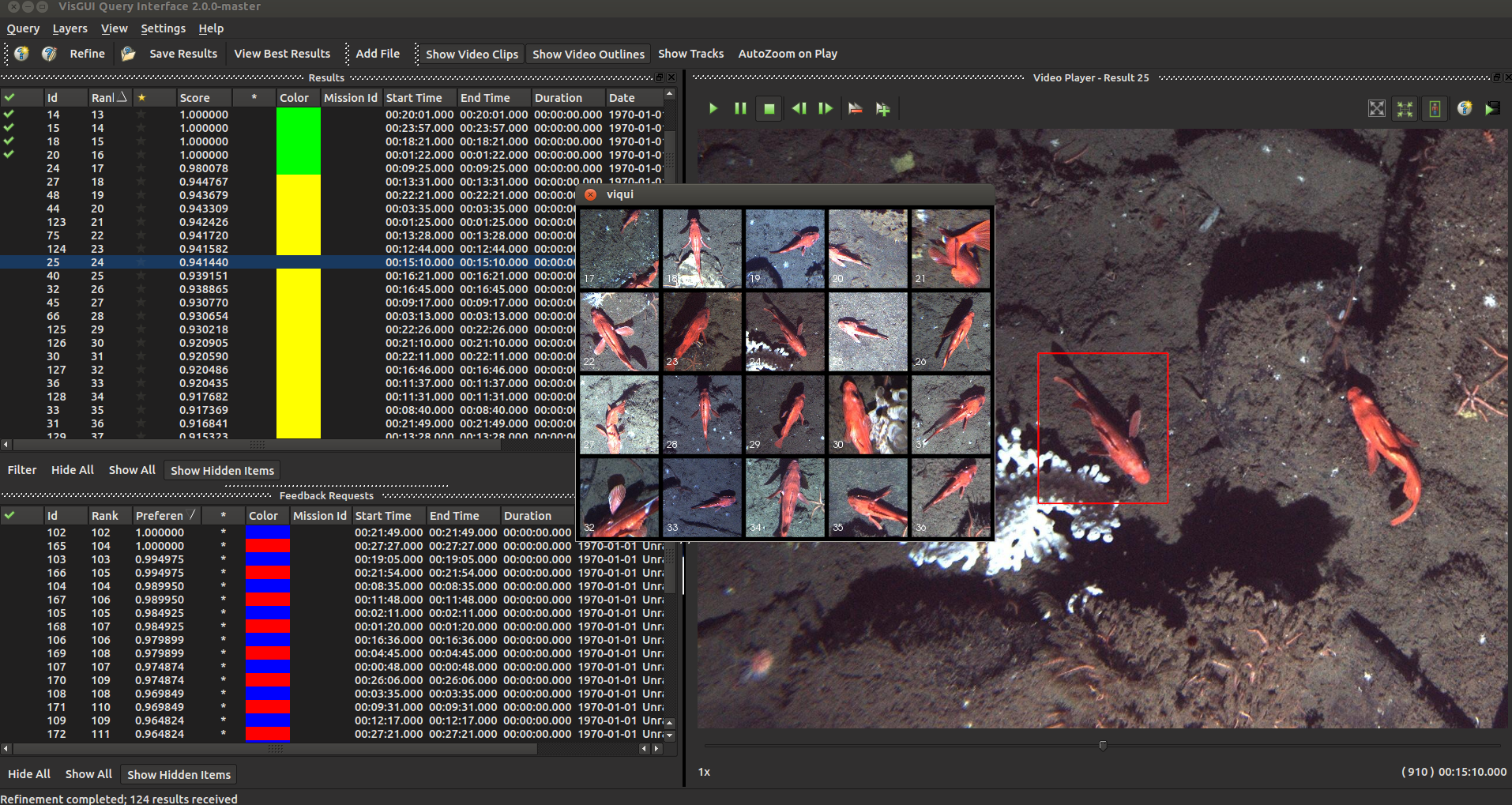Toggle Show Video Clips

coord(472,54)
